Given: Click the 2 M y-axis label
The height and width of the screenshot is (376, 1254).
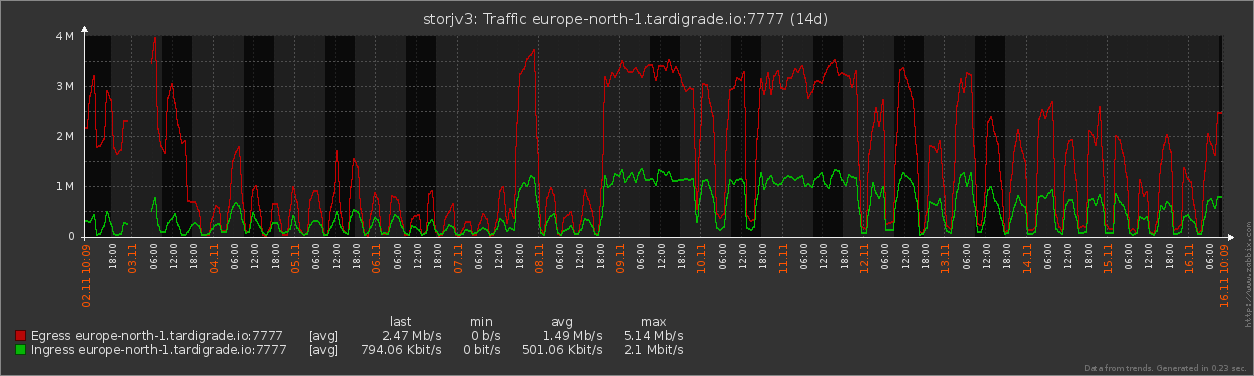Looking at the screenshot, I should pyautogui.click(x=65, y=137).
